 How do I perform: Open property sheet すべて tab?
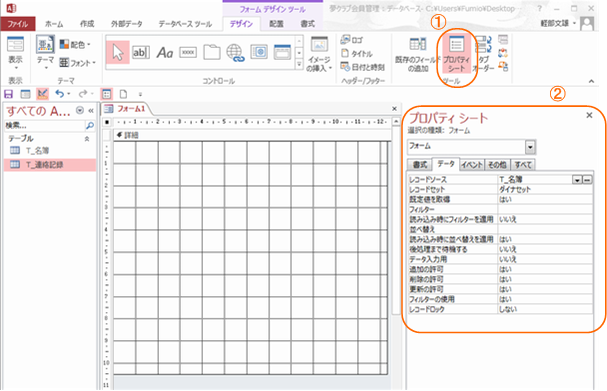[523, 165]
